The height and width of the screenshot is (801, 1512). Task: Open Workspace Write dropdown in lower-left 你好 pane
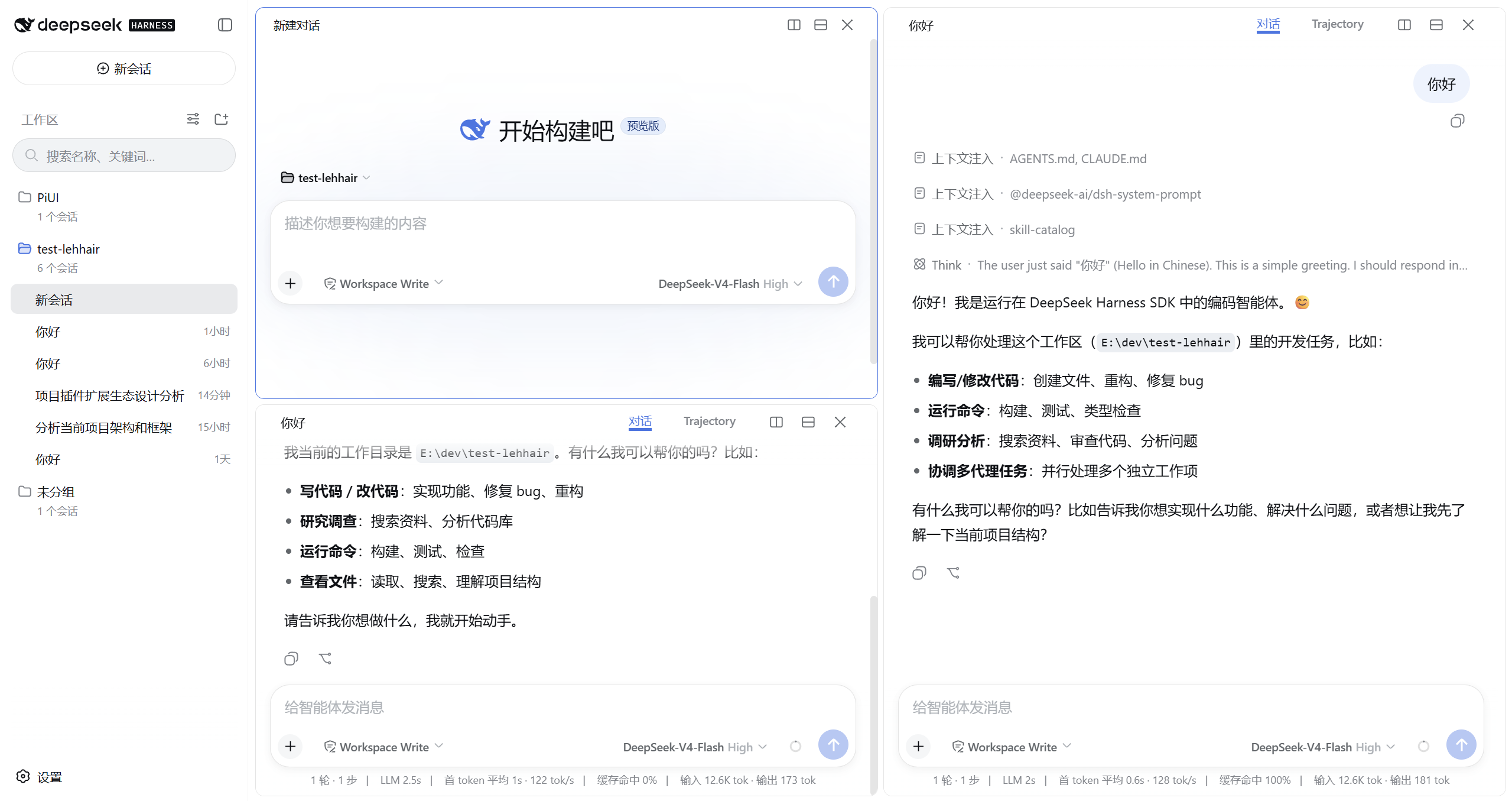[x=383, y=747]
